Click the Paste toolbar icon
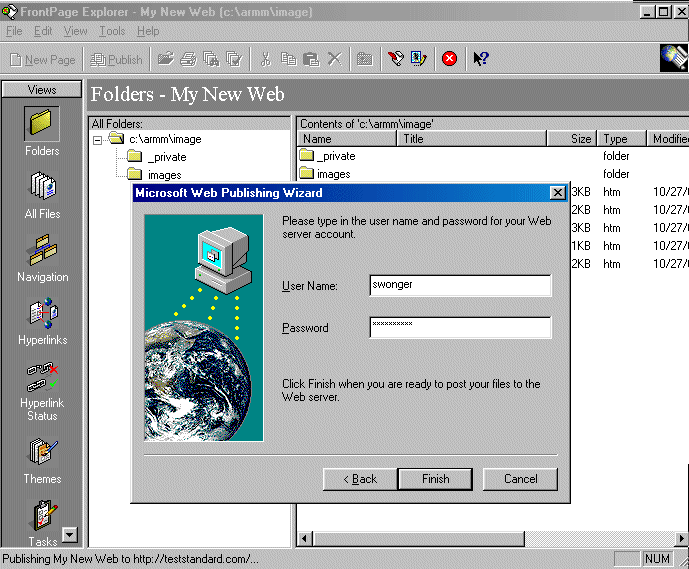 pyautogui.click(x=312, y=58)
